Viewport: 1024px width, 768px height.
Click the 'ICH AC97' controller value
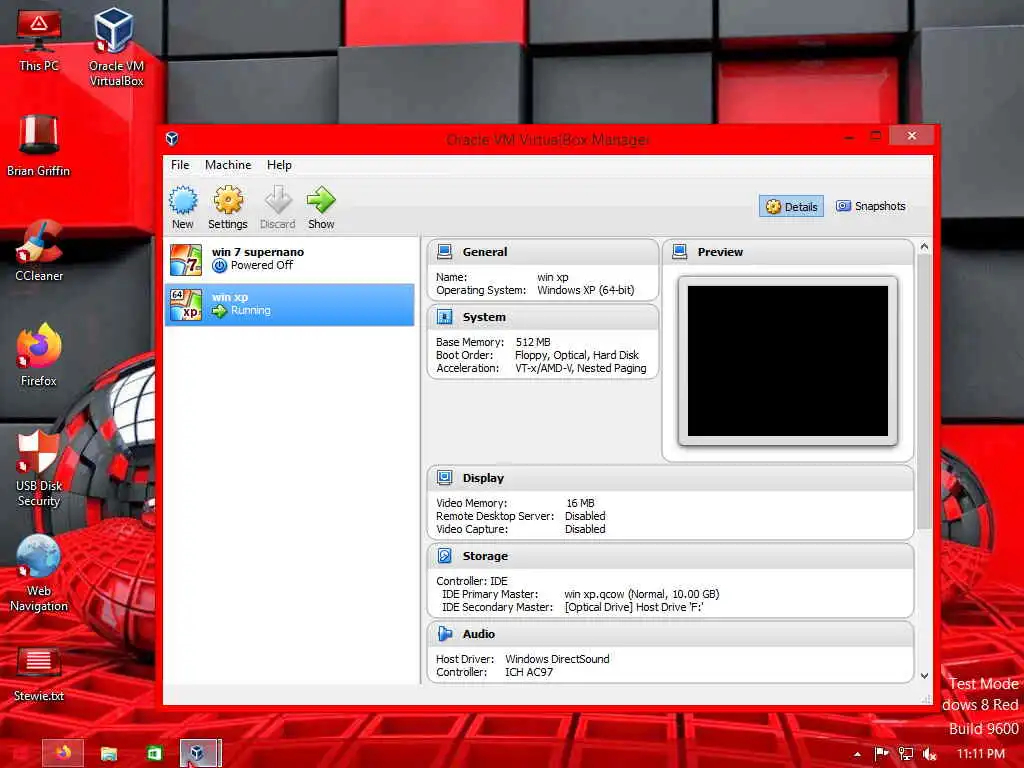point(529,672)
